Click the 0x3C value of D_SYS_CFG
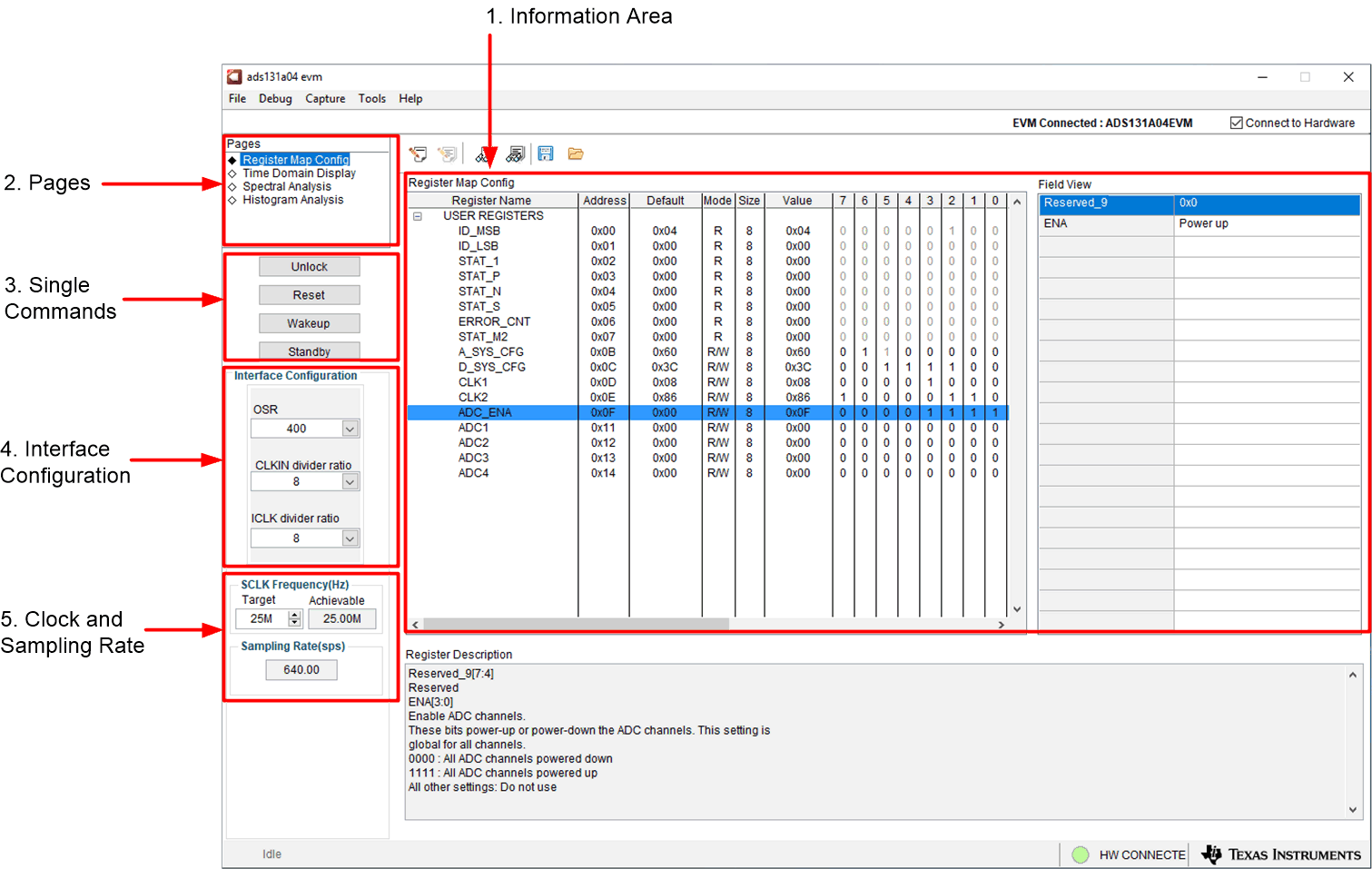 coord(798,368)
